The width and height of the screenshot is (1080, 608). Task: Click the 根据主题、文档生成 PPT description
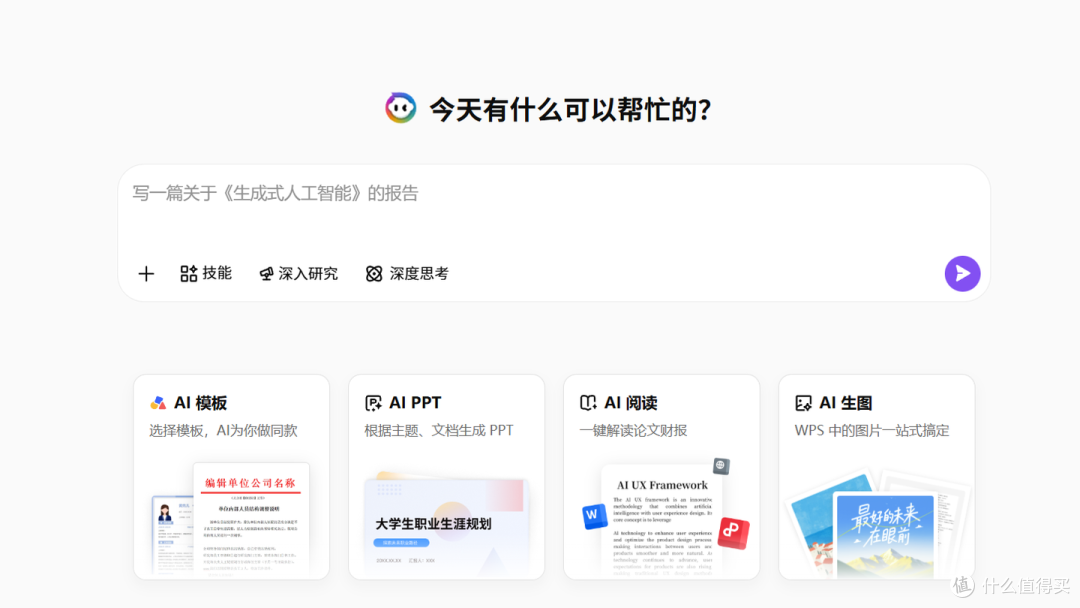[439, 431]
